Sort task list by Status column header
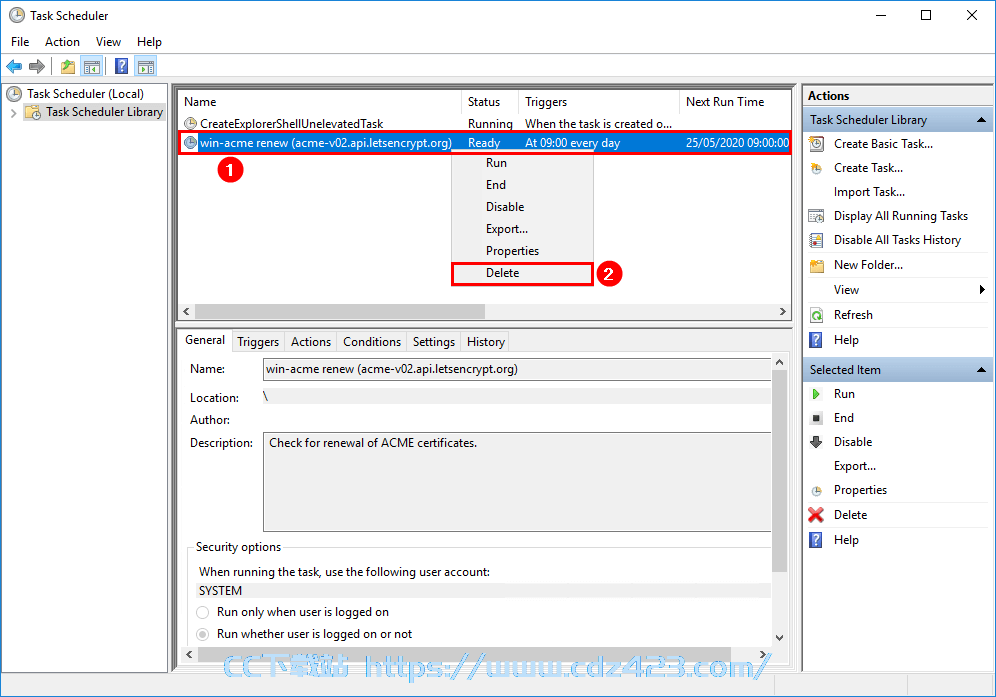The height and width of the screenshot is (697, 996). tap(490, 102)
